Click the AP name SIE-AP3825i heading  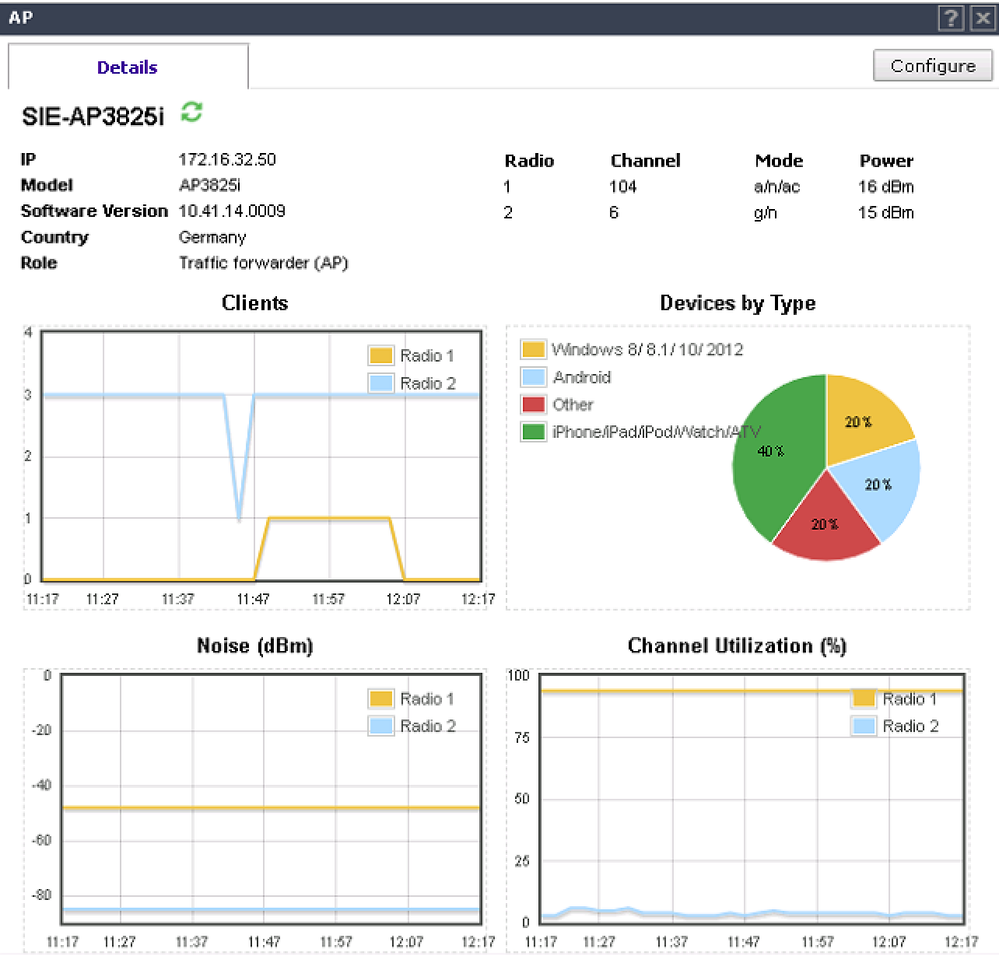pos(93,117)
